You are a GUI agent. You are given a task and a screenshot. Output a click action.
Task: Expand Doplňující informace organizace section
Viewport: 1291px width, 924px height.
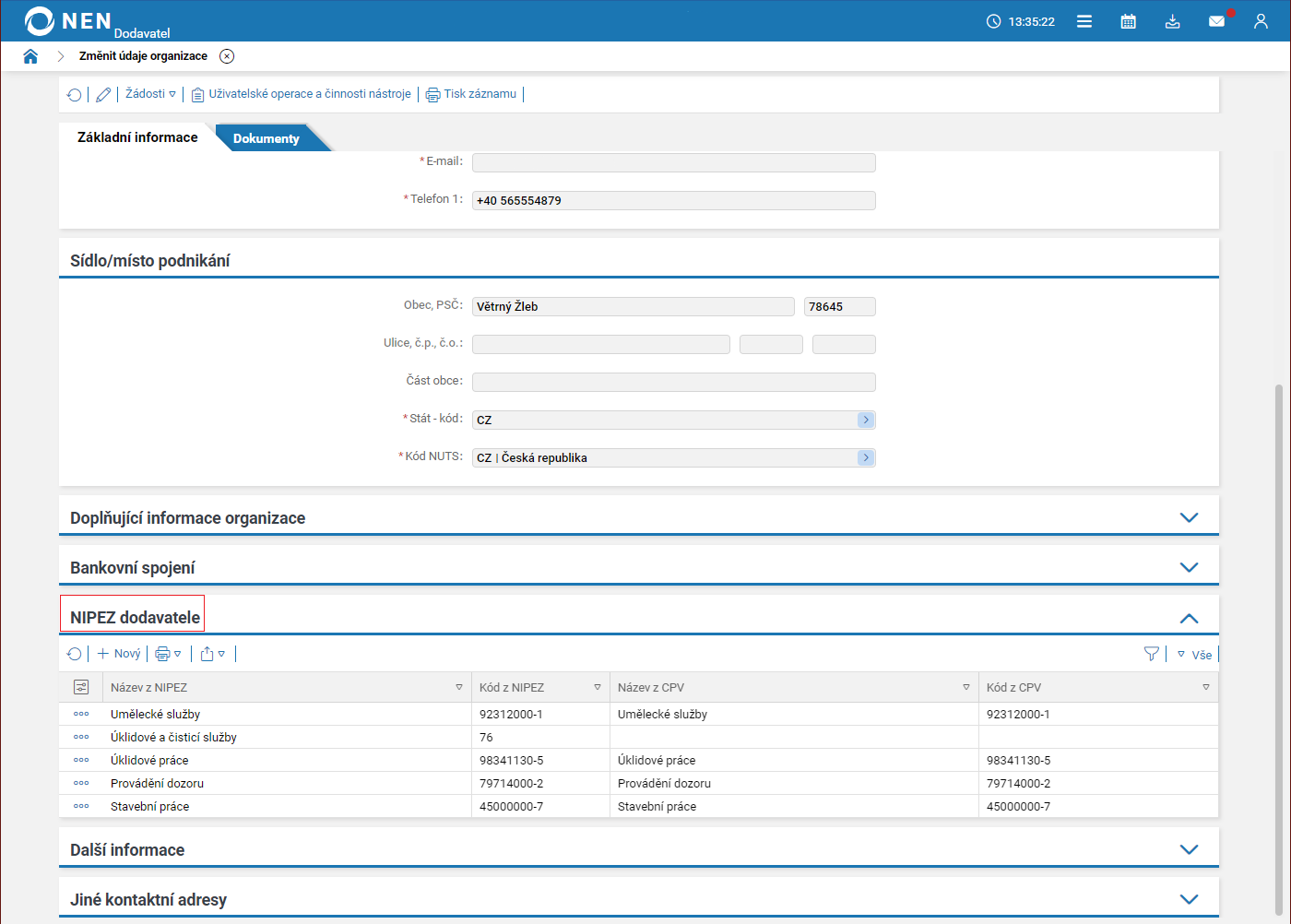point(1189,517)
